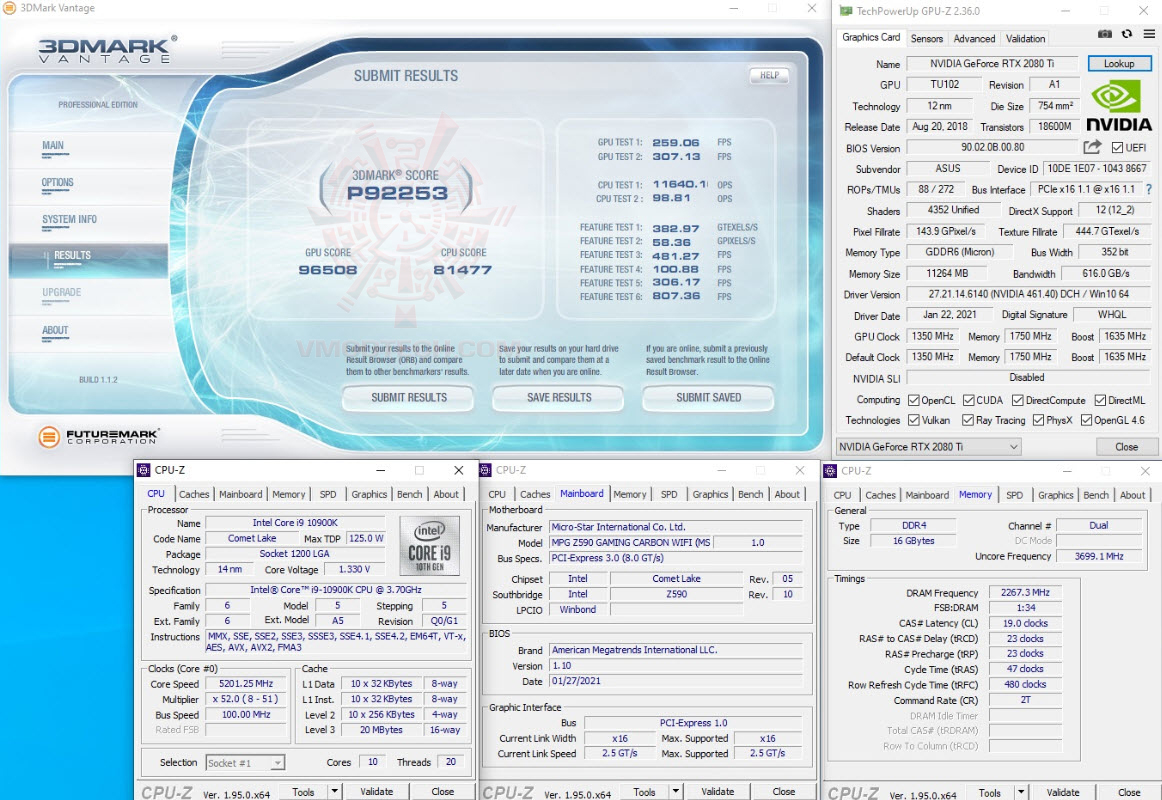Viewport: 1162px width, 800px height.
Task: Click the Intel Core i9 badge in CPU-Z
Action: tap(429, 543)
